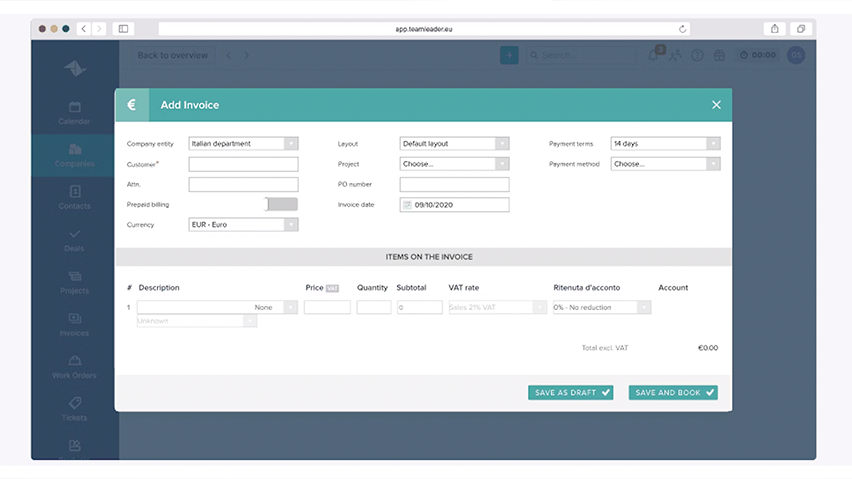Click the browser share icon
The width and height of the screenshot is (852, 479).
tap(775, 29)
